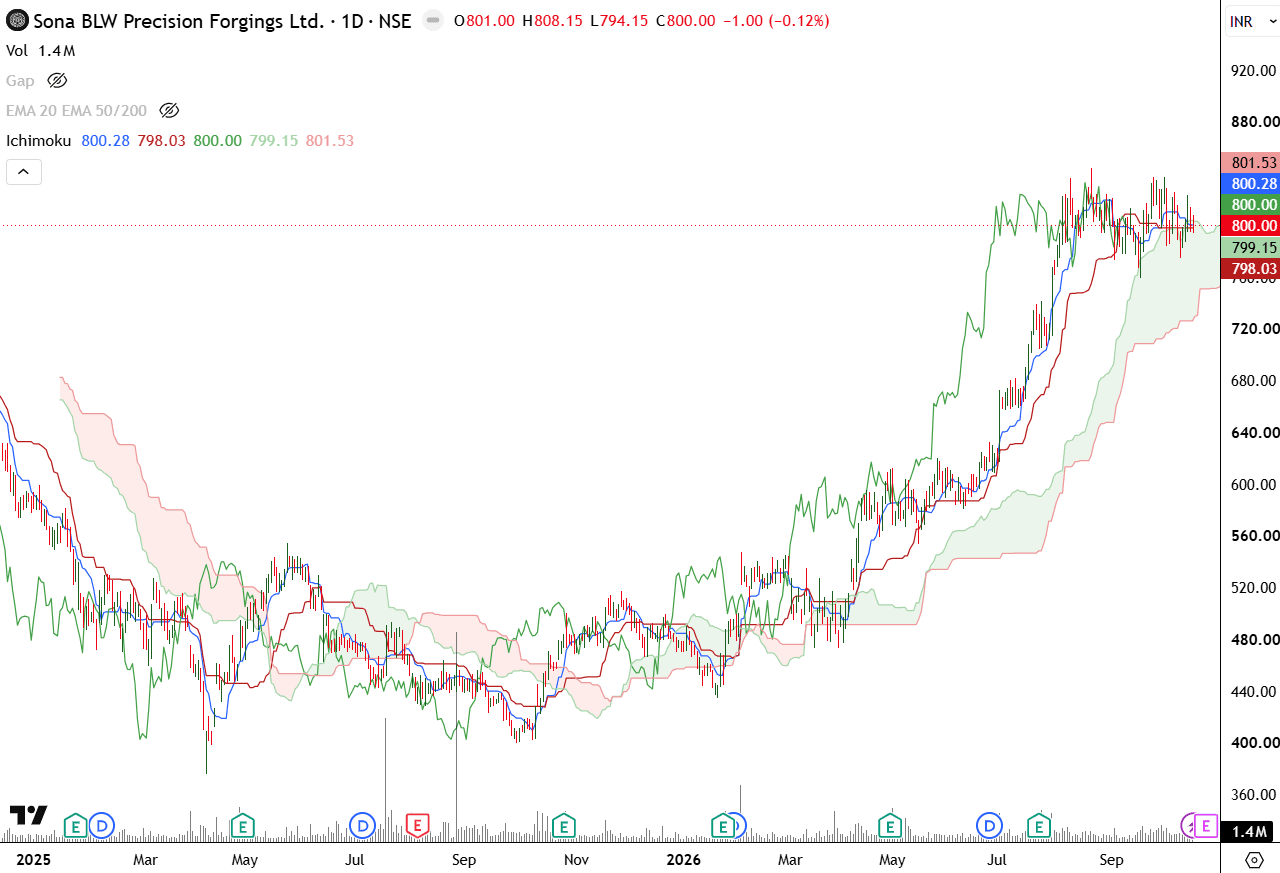Click the low price L794.15
Viewport: 1280px width, 873px height.
(620, 20)
